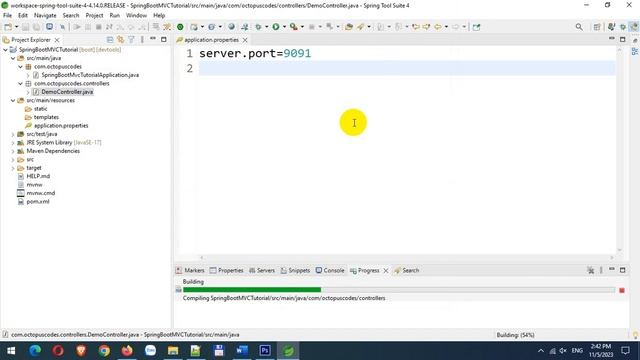This screenshot has height=360, width=640.
Task: Click the Back navigation arrow icon
Action: click(438, 27)
